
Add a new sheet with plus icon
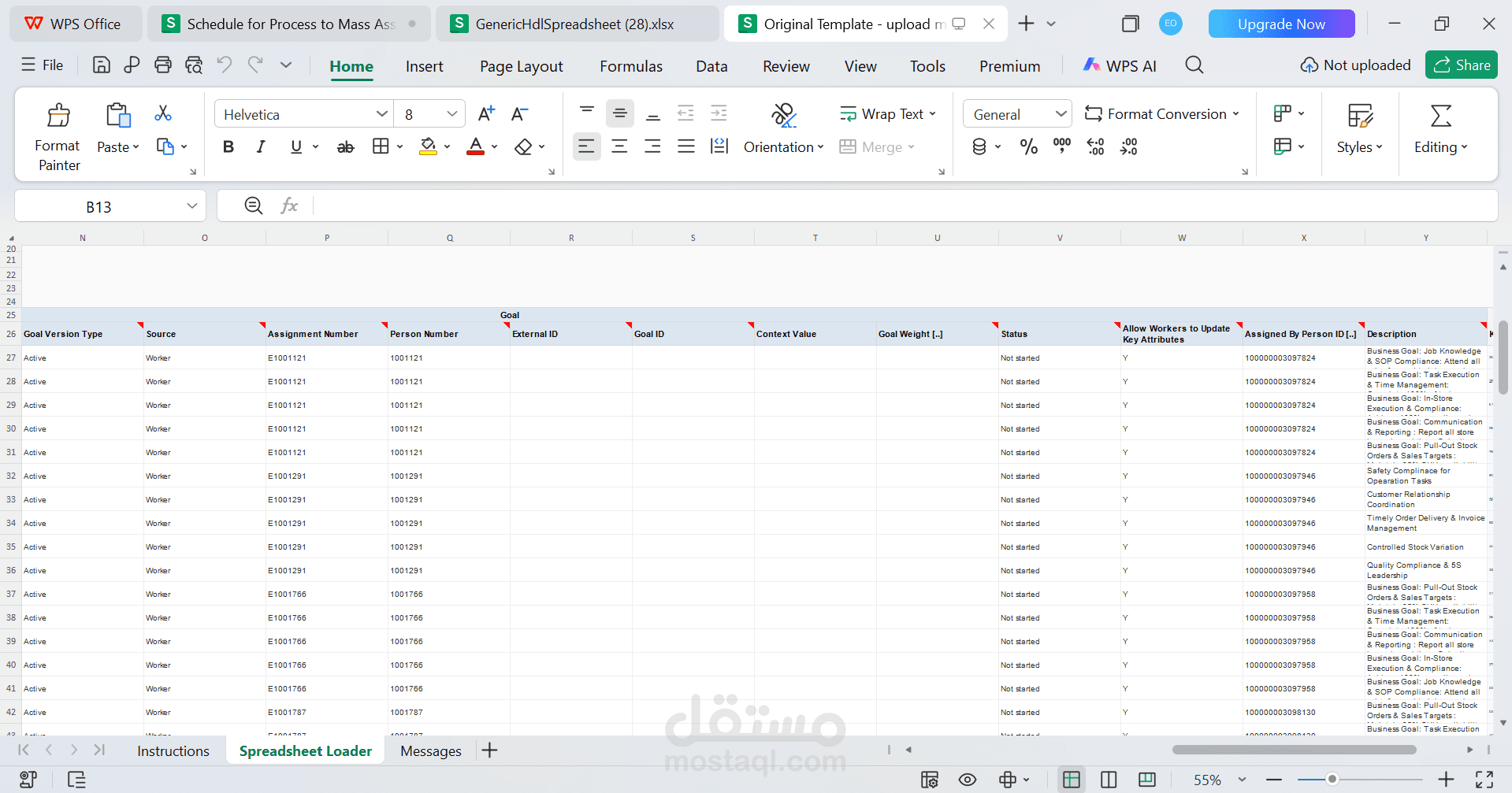[x=489, y=750]
